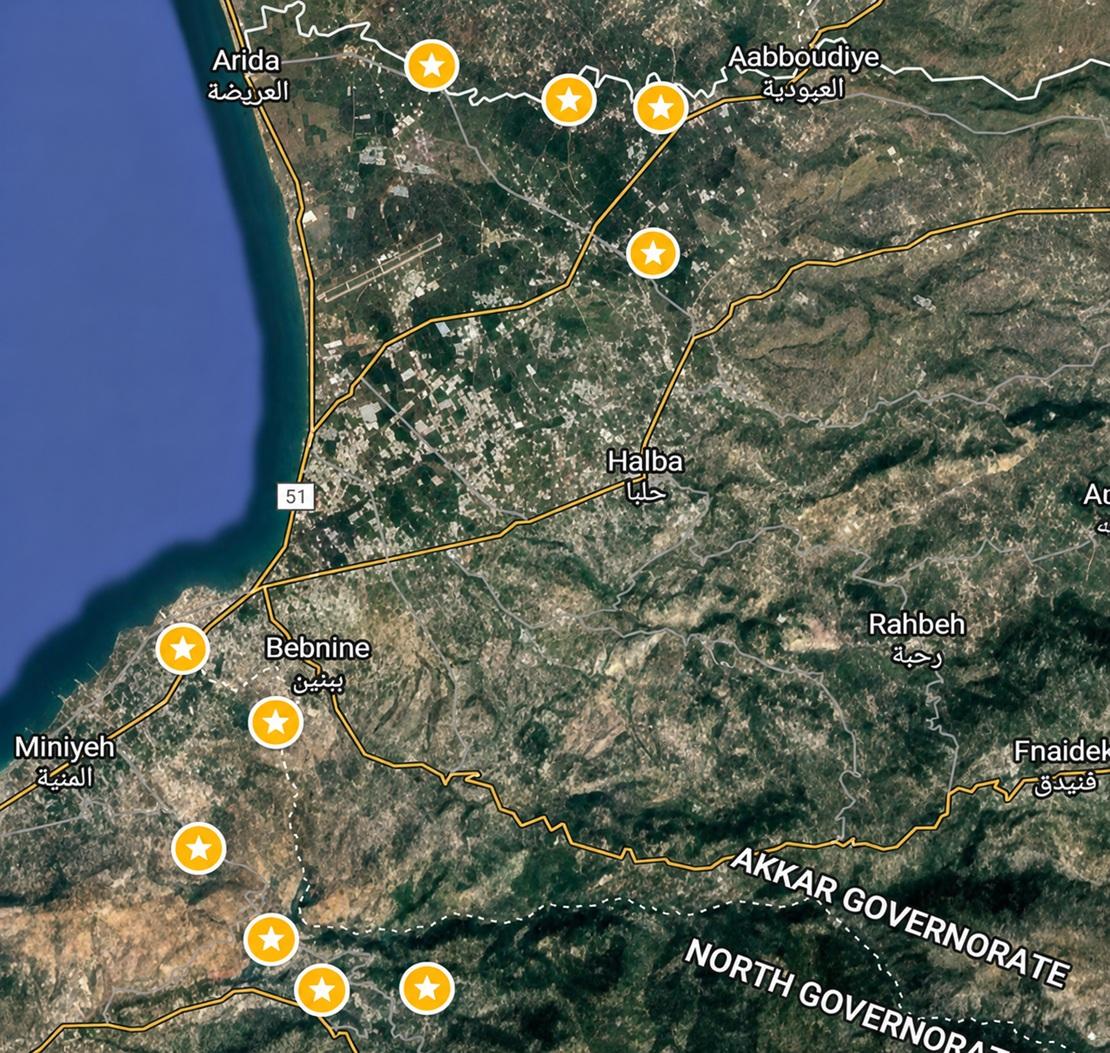
Task: Click the star marker nearest Arida
Action: (x=432, y=66)
